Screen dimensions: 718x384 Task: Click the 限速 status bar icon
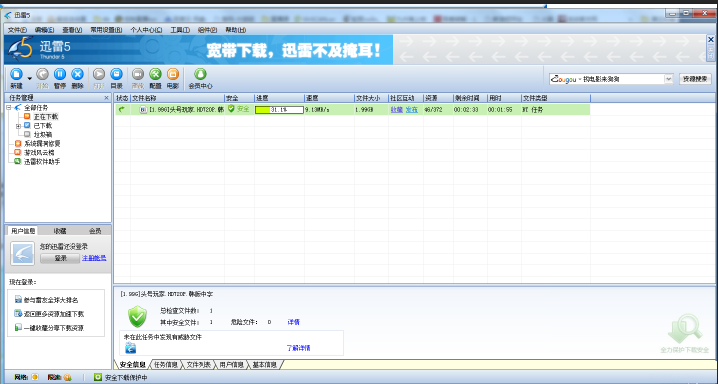[x=68, y=378]
